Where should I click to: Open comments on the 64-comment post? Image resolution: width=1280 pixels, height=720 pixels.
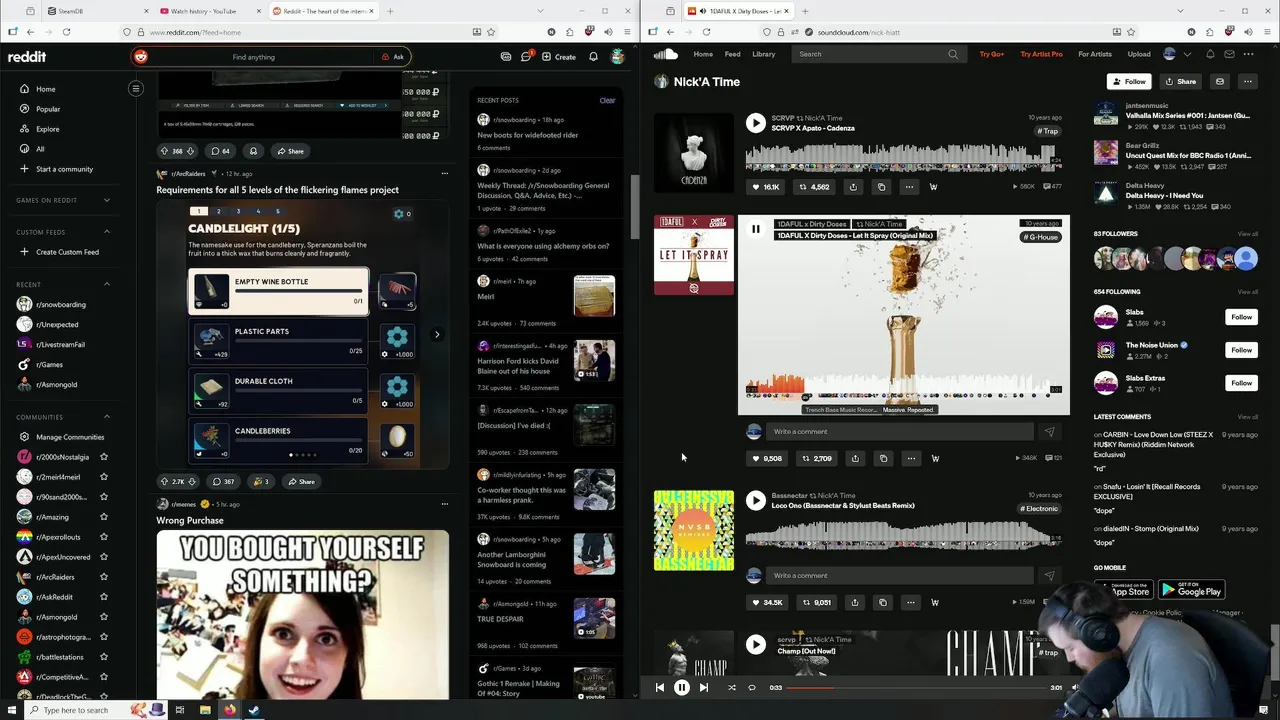click(220, 151)
